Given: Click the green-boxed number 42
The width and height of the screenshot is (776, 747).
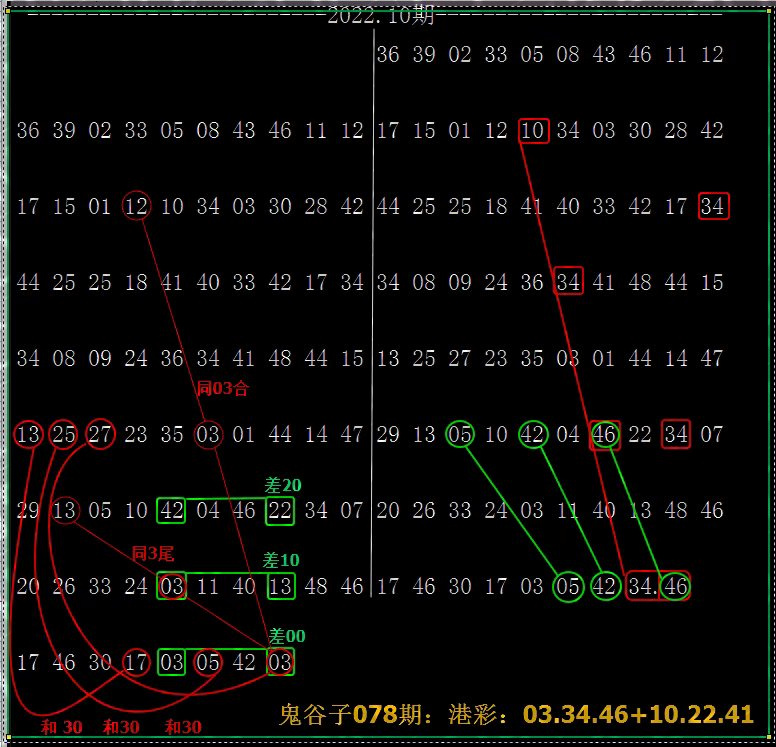Looking at the screenshot, I should point(172,510).
